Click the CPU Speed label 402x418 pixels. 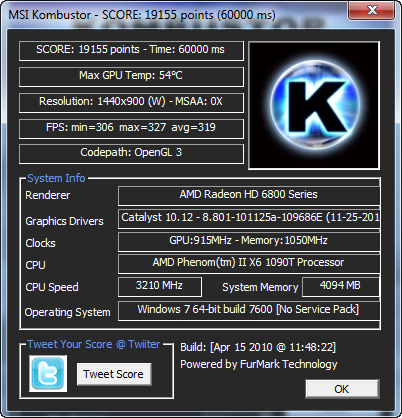(52, 287)
